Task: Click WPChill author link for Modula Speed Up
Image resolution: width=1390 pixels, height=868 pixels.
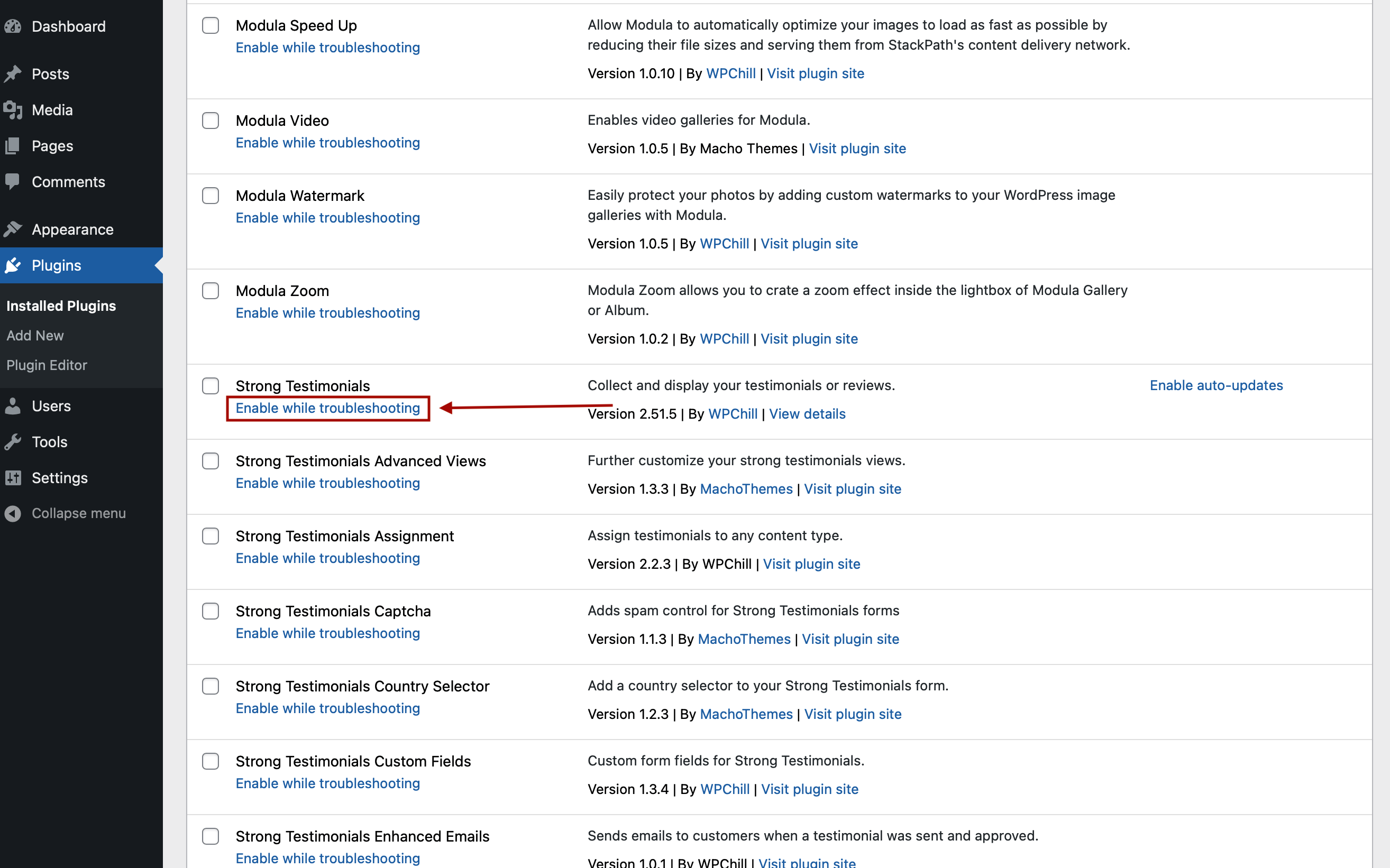Action: (730, 73)
